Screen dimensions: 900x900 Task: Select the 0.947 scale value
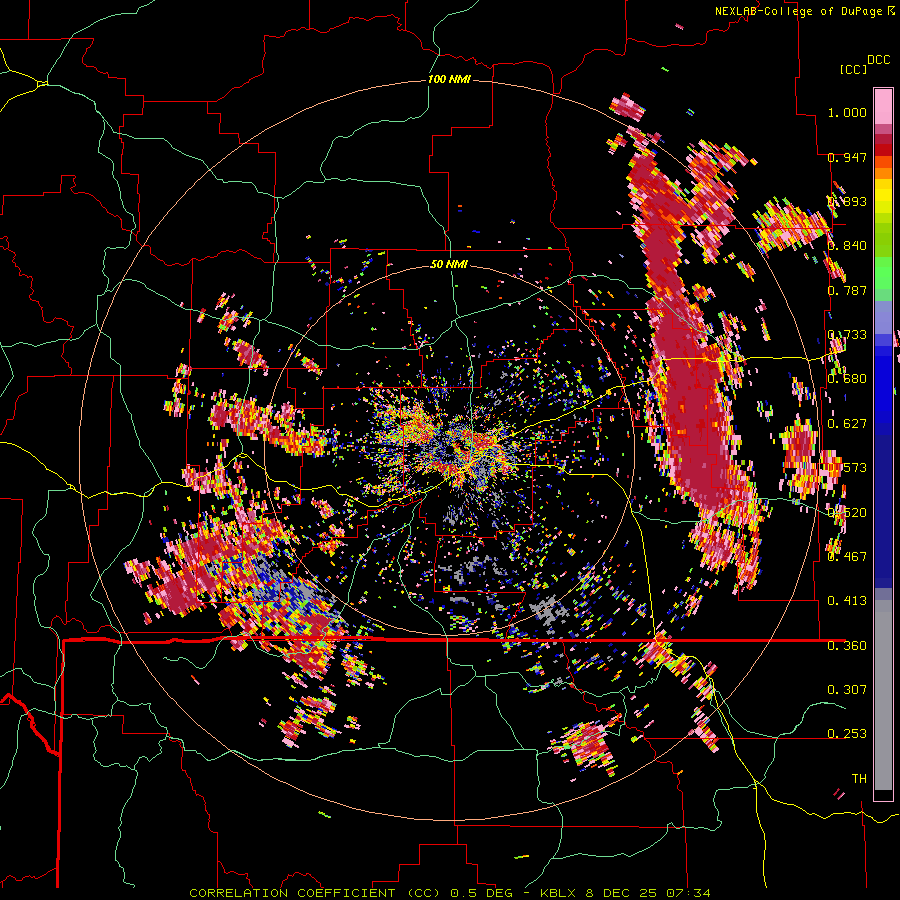click(x=847, y=157)
